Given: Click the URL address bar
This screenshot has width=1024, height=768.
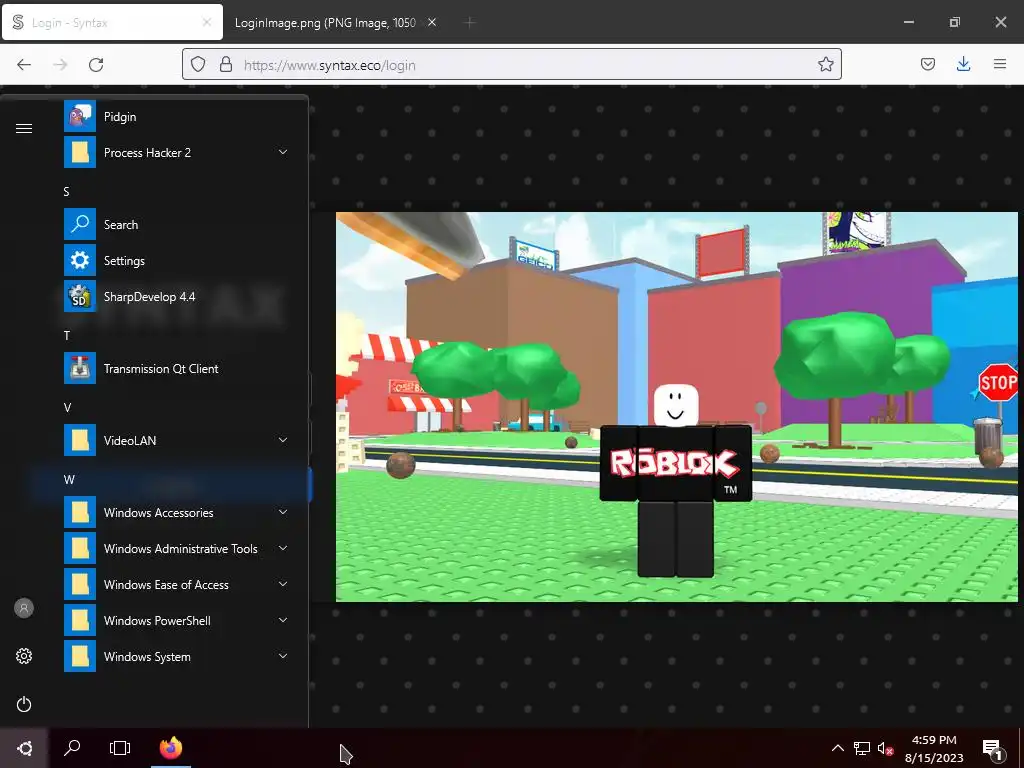Looking at the screenshot, I should (x=511, y=65).
